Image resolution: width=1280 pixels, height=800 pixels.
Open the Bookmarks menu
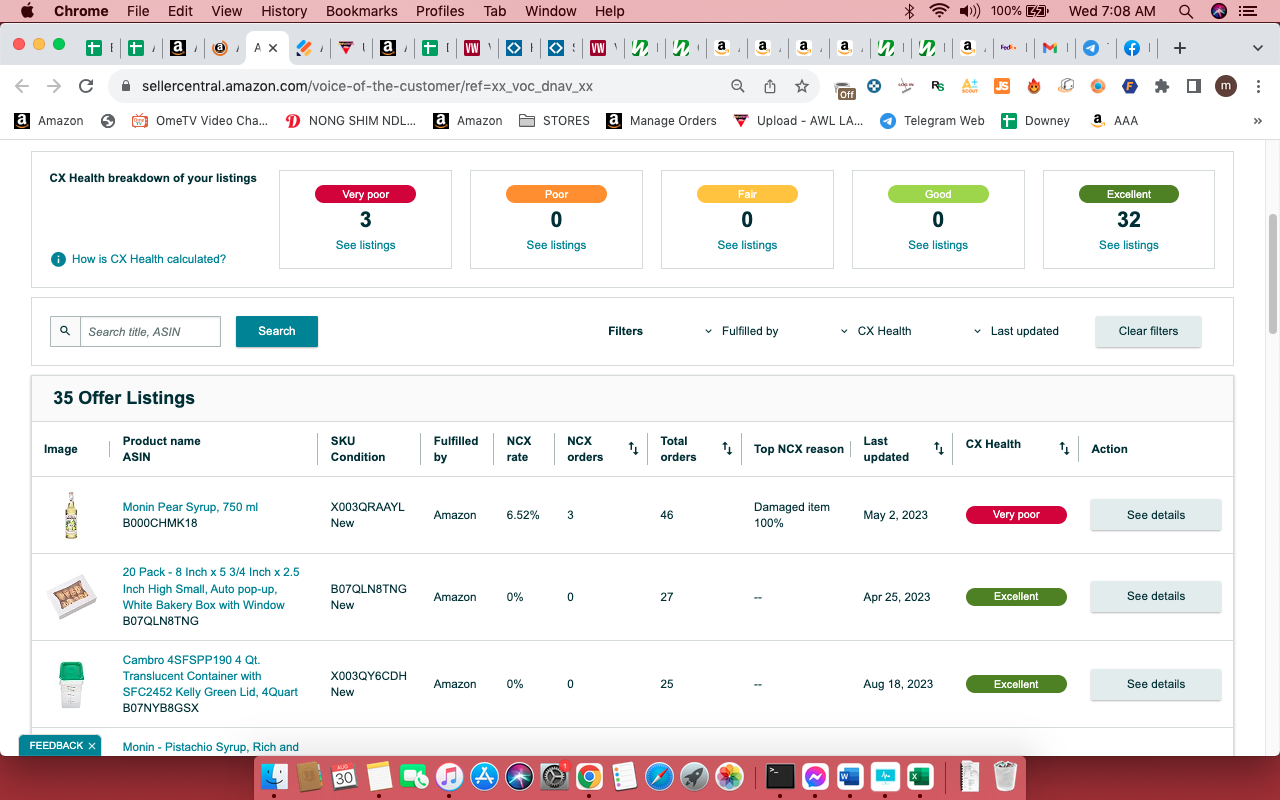coord(362,11)
